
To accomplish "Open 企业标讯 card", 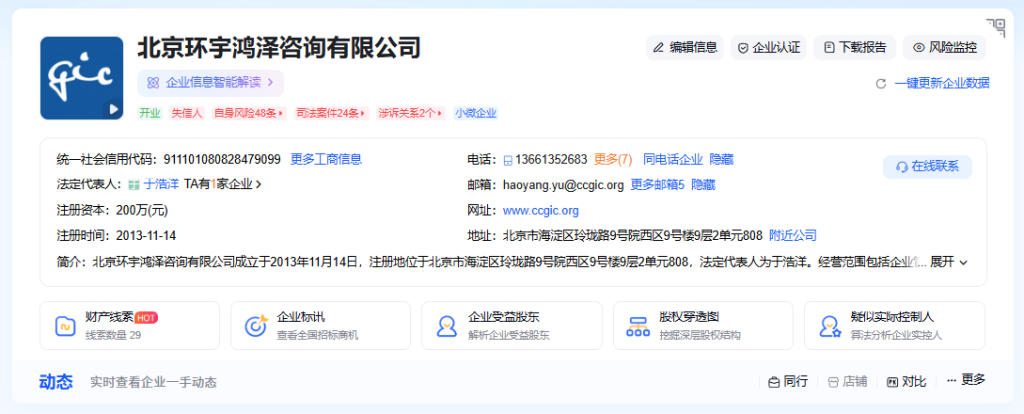I will point(321,325).
